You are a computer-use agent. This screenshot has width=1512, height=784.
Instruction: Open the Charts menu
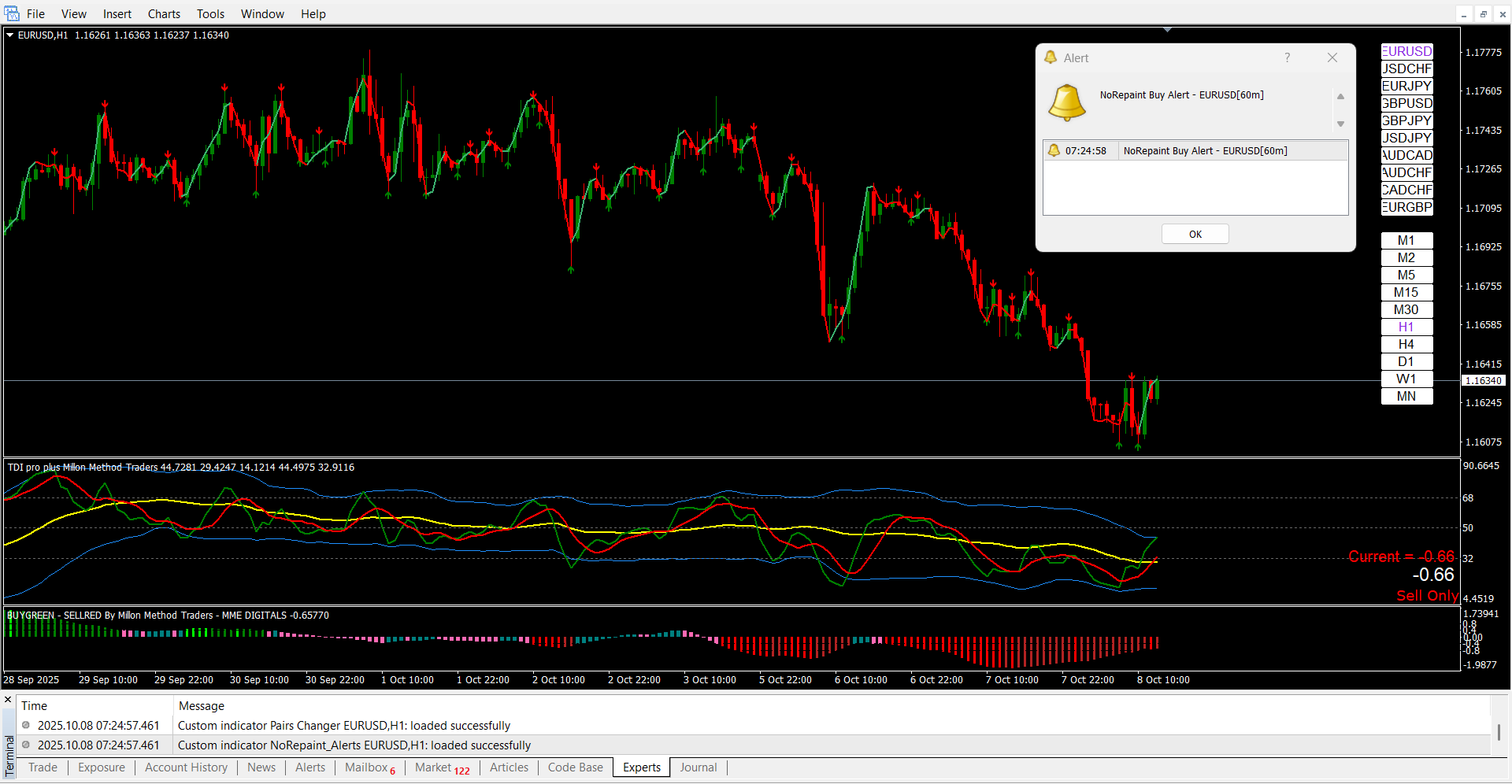[164, 13]
